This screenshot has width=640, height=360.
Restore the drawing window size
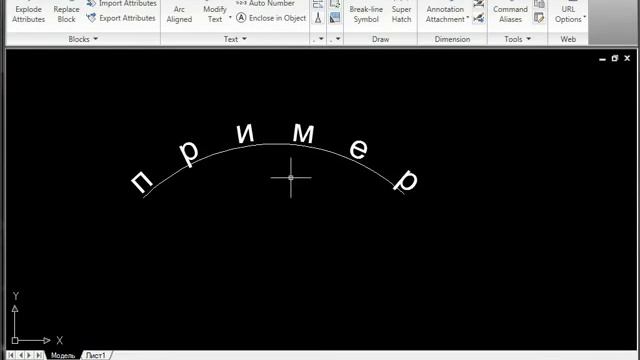pos(615,58)
